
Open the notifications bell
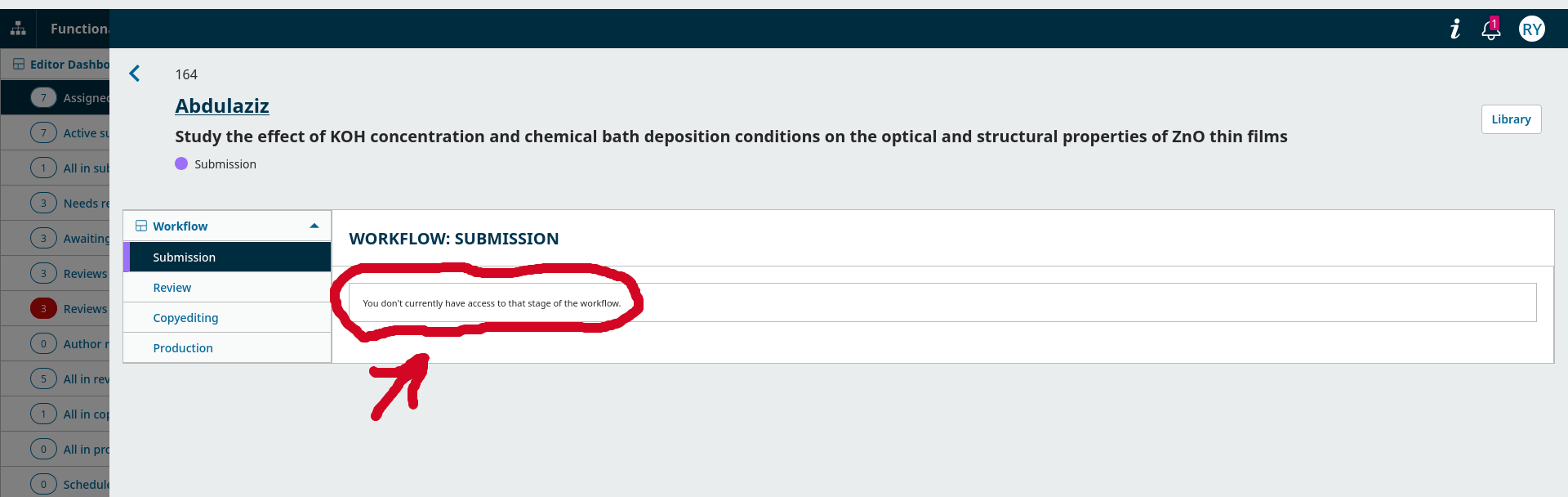coord(1490,30)
